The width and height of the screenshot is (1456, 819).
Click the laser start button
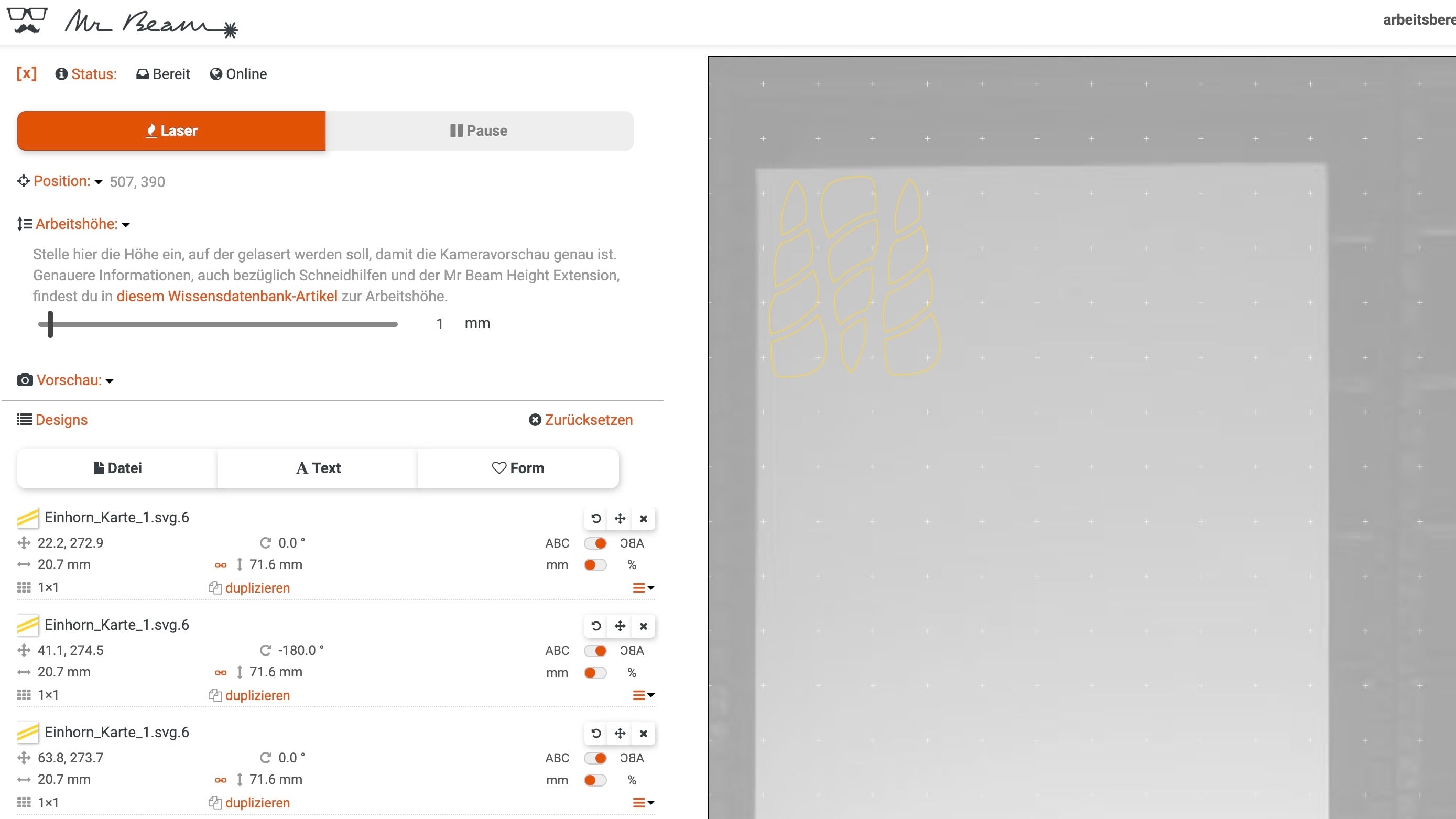(x=171, y=130)
